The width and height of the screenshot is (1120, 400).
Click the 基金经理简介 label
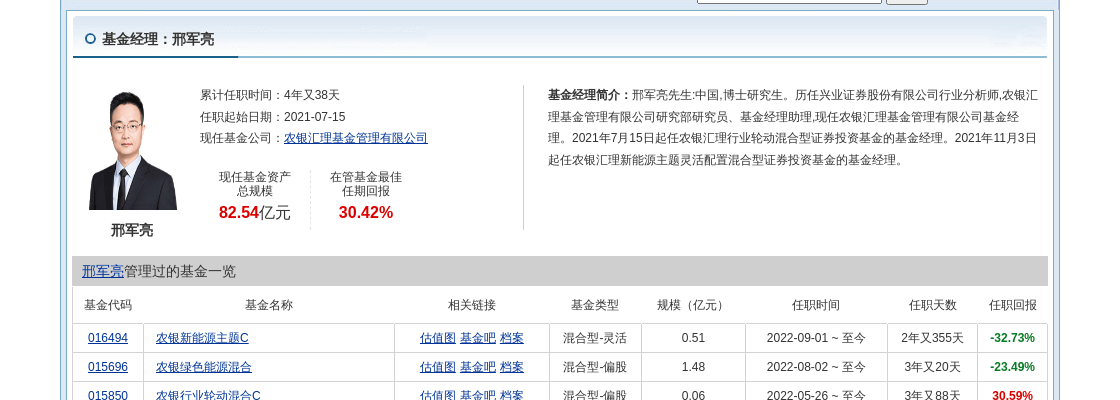589,95
